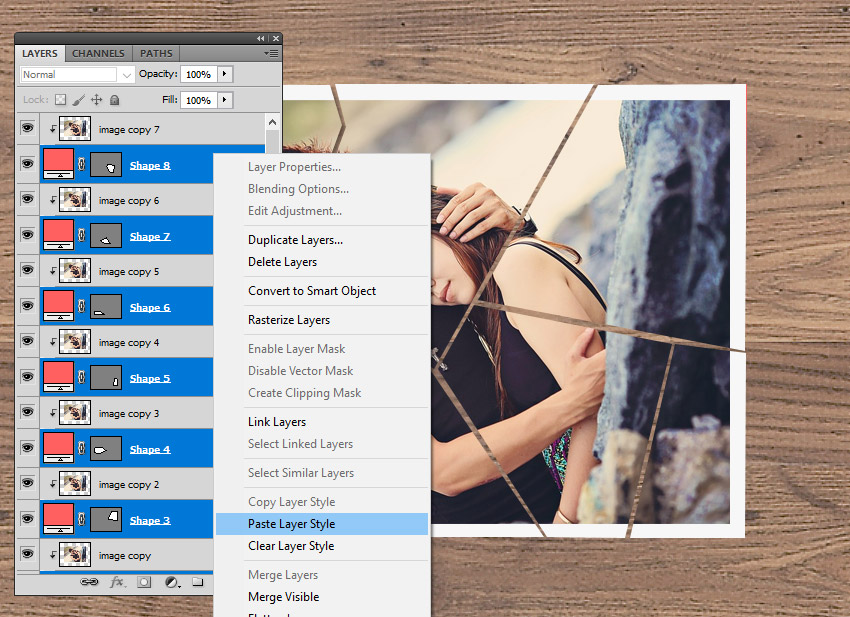The height and width of the screenshot is (617, 850).
Task: Select the vector mask thumbnail of Shape 6
Action: click(106, 306)
